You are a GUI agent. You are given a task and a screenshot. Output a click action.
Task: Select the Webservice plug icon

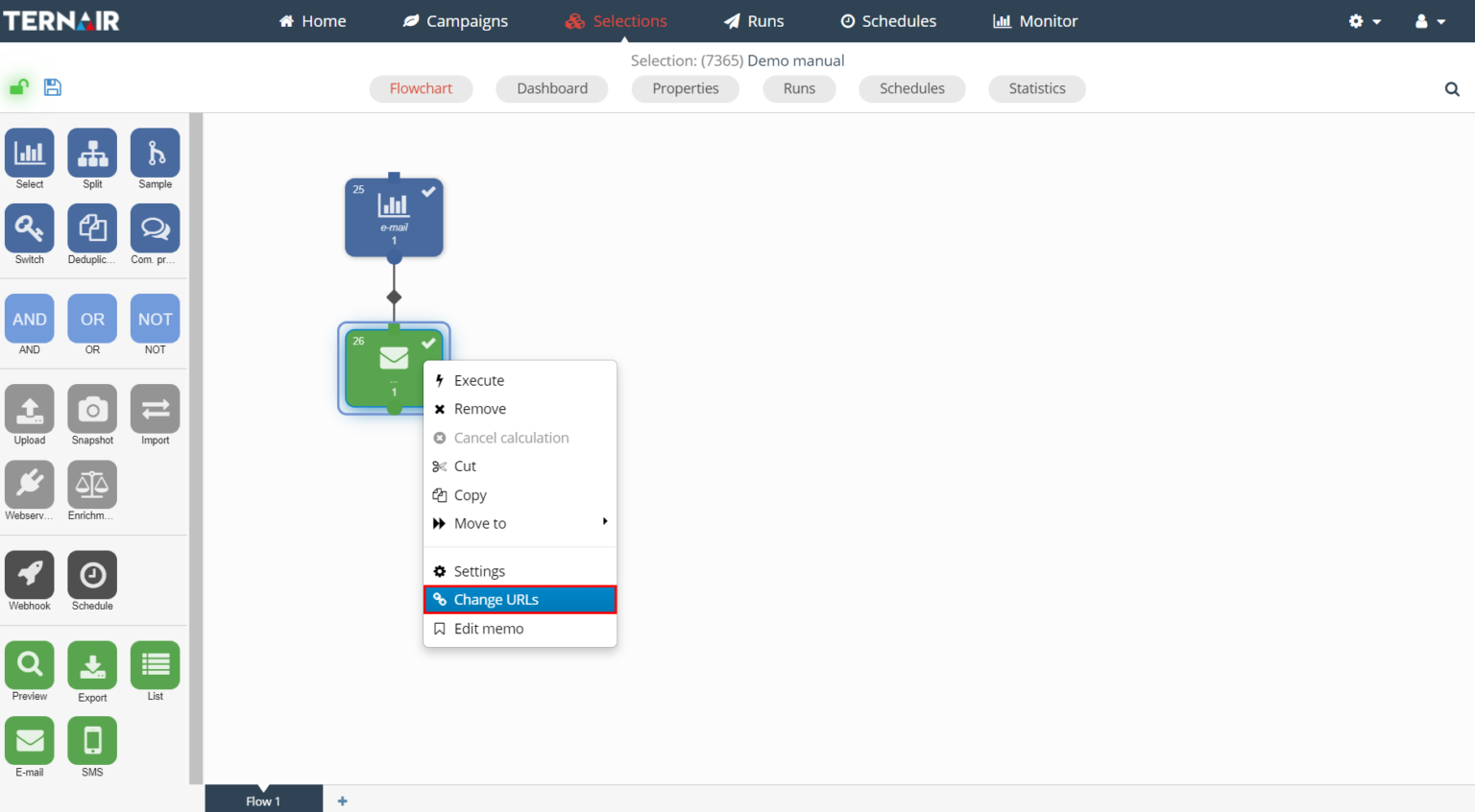click(30, 485)
